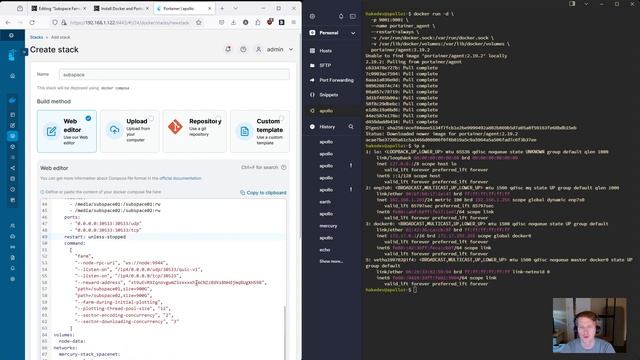Click the Portainer logo in sidebar
This screenshot has width=640, height=360.
11,55
